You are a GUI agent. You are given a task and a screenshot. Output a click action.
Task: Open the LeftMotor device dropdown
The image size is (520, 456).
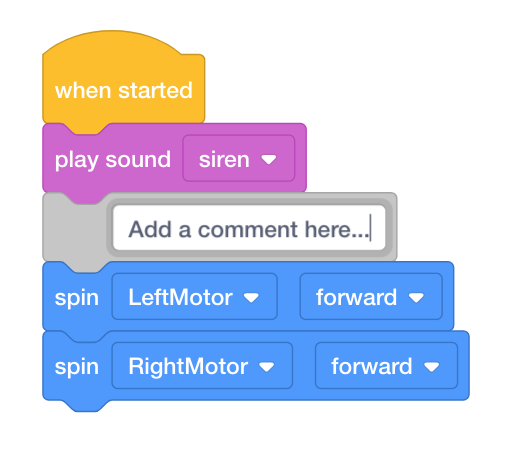195,296
